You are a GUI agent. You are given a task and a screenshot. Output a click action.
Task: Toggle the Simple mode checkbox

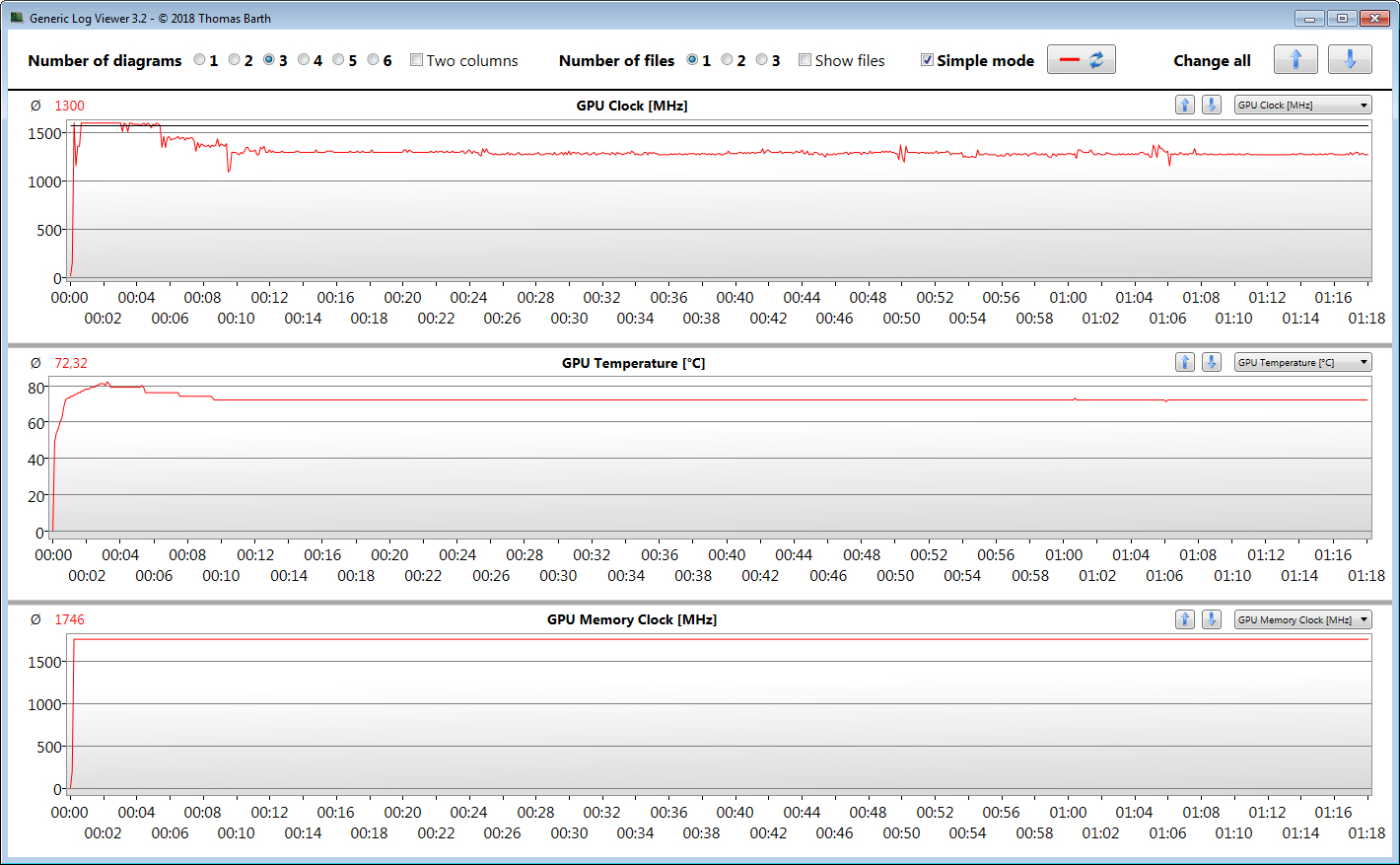[927, 60]
